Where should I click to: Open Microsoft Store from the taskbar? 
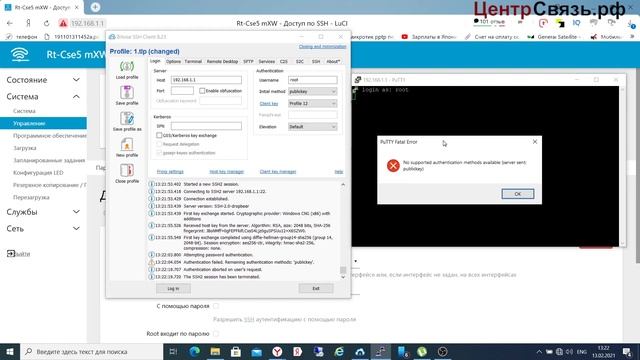[236, 351]
